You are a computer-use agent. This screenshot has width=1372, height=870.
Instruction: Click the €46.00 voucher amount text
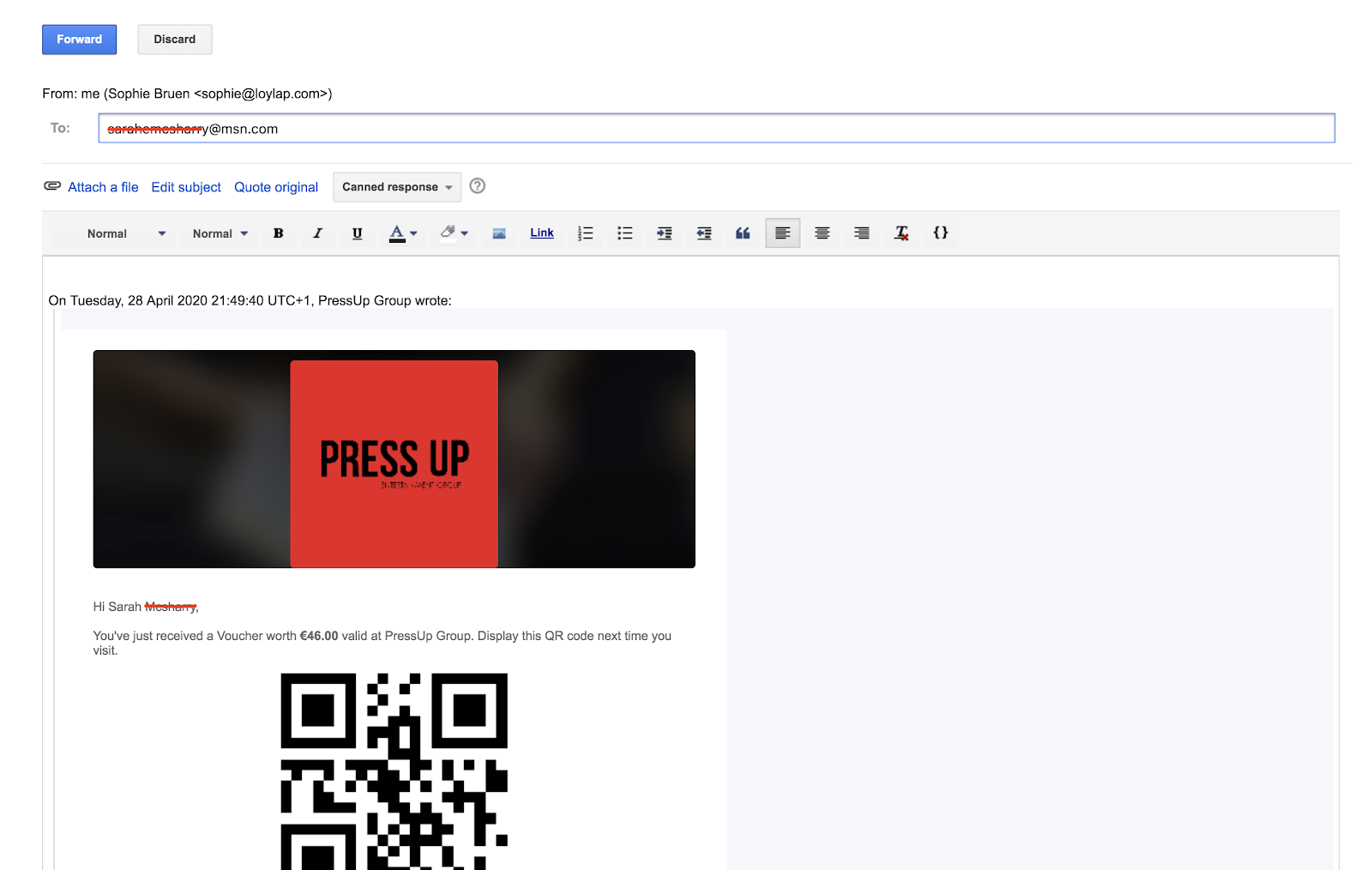coord(319,636)
